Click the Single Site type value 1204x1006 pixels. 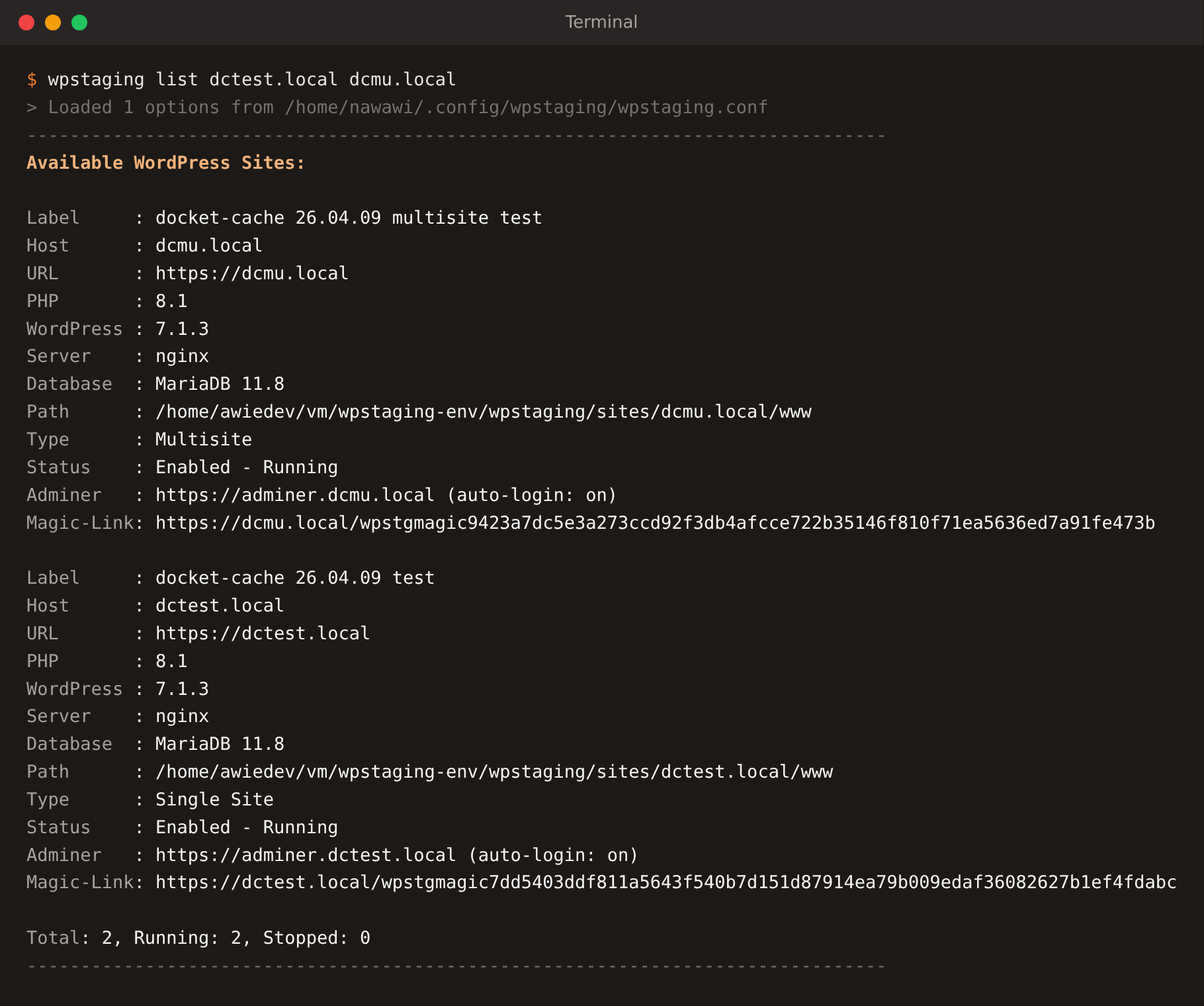pos(214,800)
